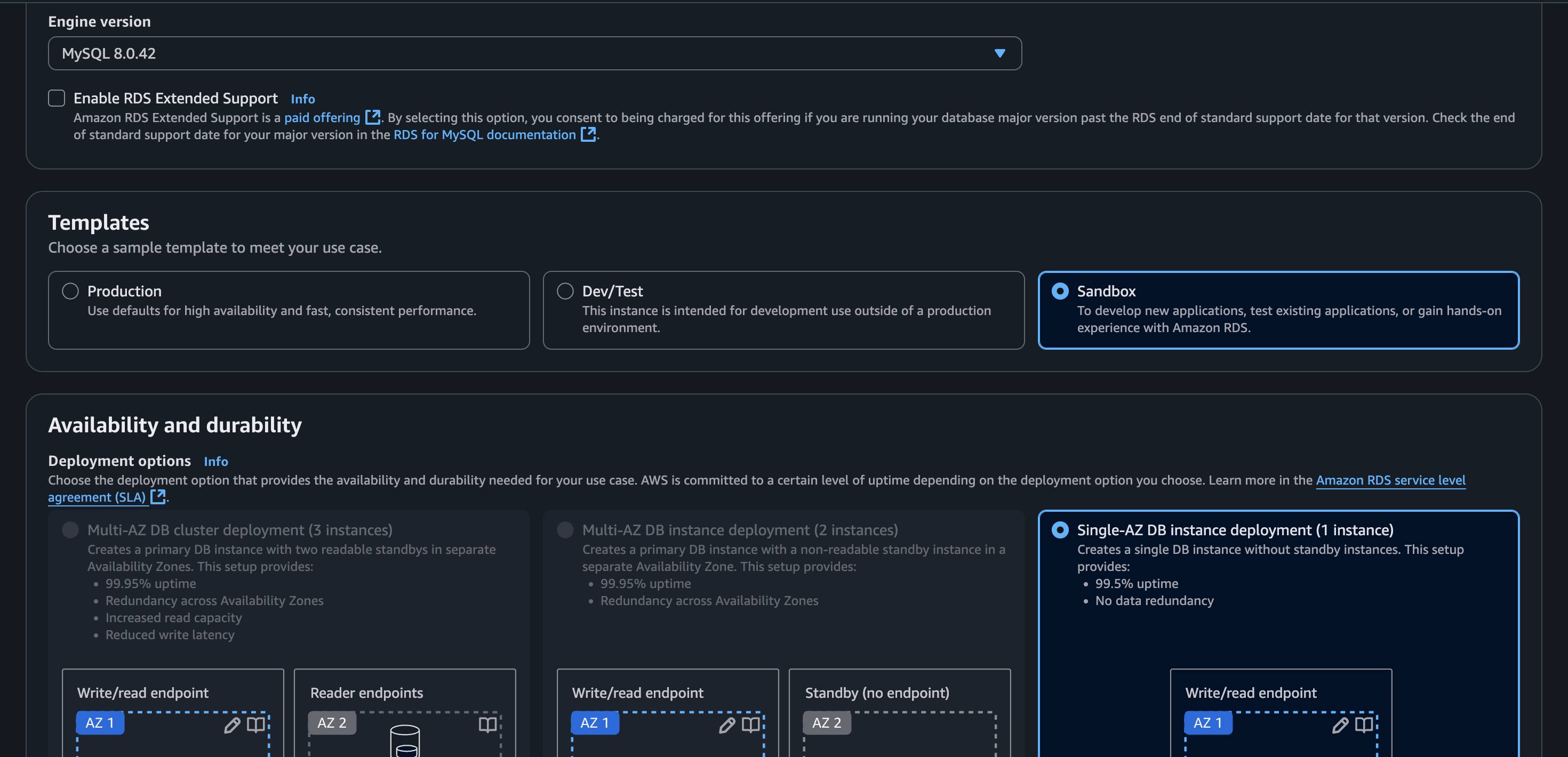
Task: Choose the Sandbox template option
Action: (x=1060, y=291)
